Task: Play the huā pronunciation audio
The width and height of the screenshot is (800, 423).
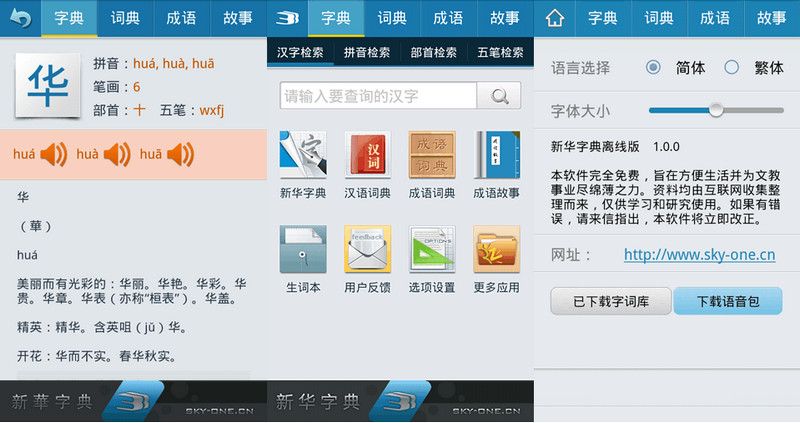Action: [x=181, y=154]
